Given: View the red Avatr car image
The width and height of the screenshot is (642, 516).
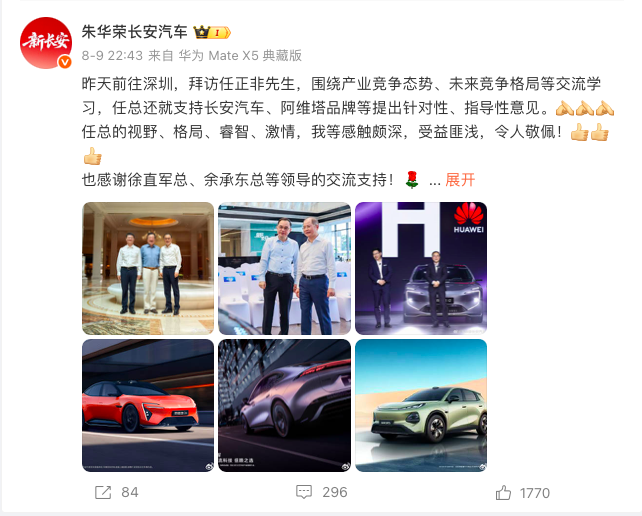Looking at the screenshot, I should click(x=148, y=405).
